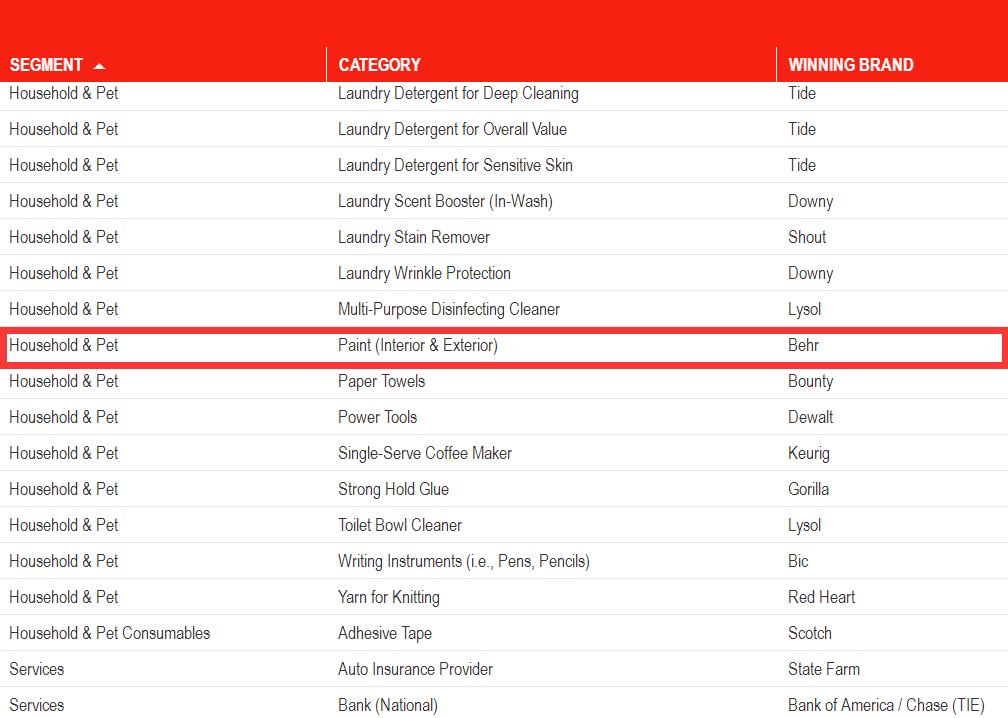Click 'Lysol' in the Toilet Bowl Cleaner row
This screenshot has width=1008, height=718.
click(805, 525)
